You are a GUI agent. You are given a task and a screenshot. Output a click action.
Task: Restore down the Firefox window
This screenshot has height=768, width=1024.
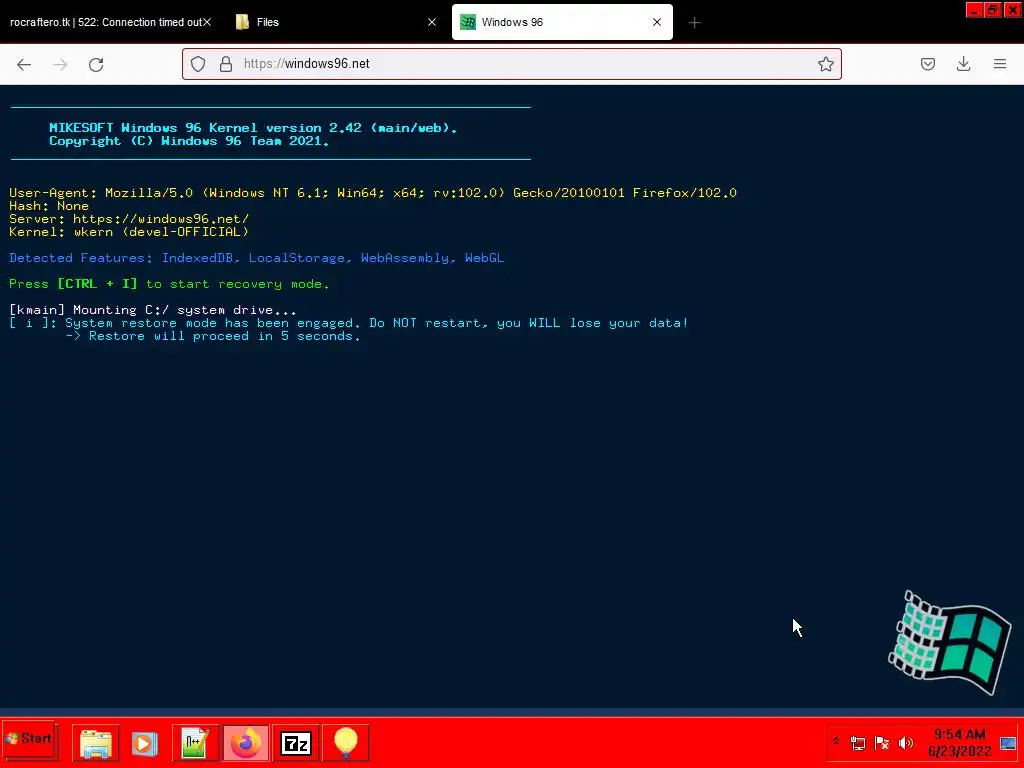click(x=993, y=10)
